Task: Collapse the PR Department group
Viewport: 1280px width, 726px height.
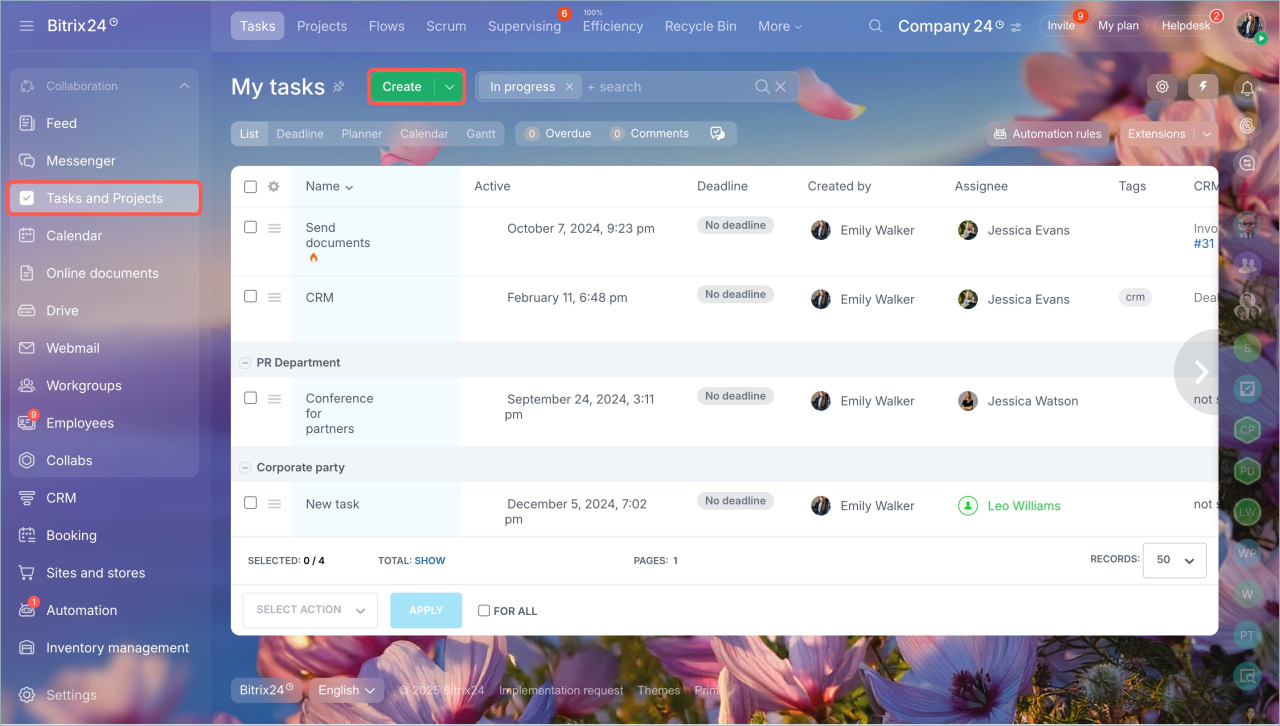Action: [245, 363]
